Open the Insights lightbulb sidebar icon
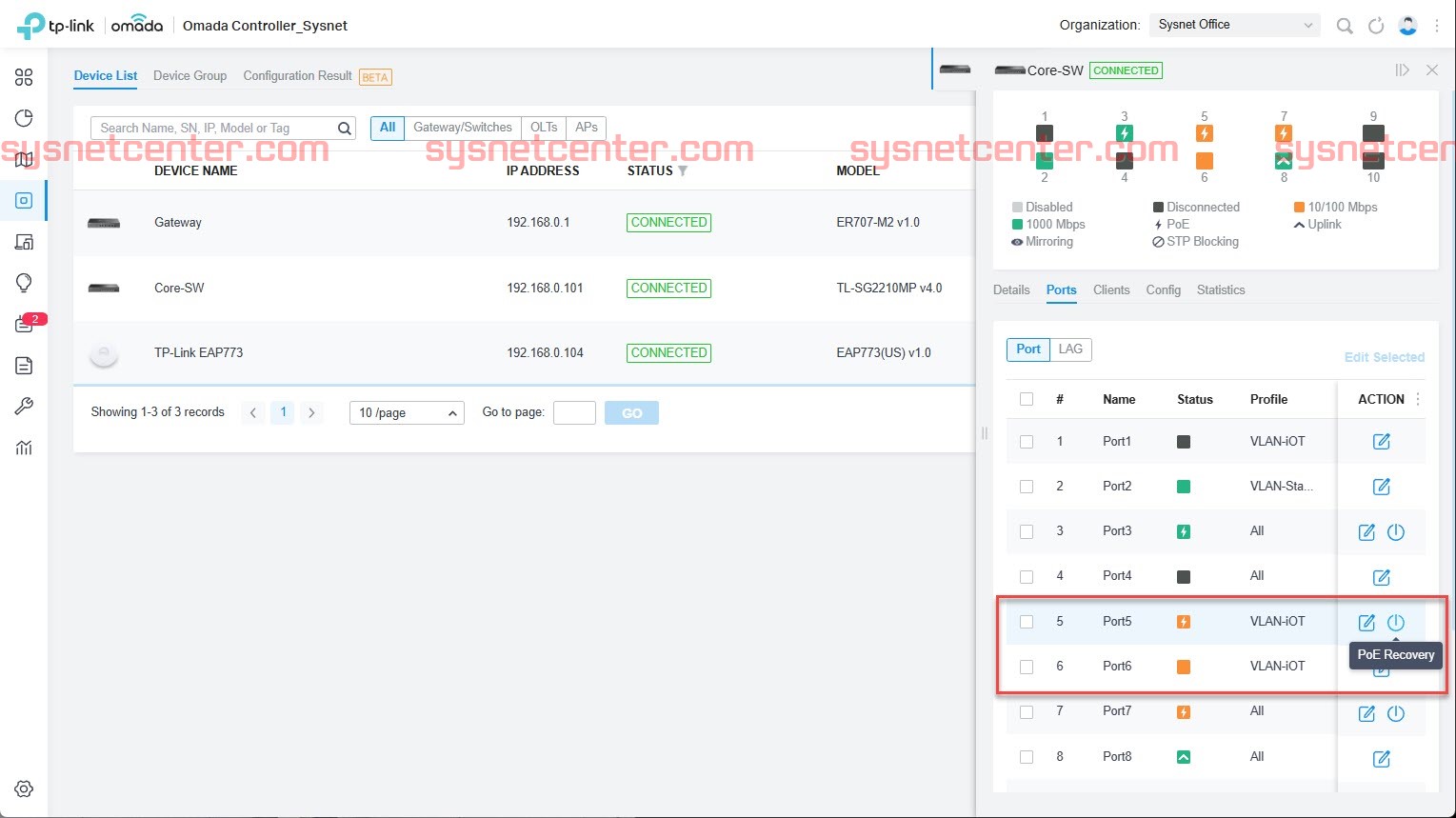 point(24,283)
